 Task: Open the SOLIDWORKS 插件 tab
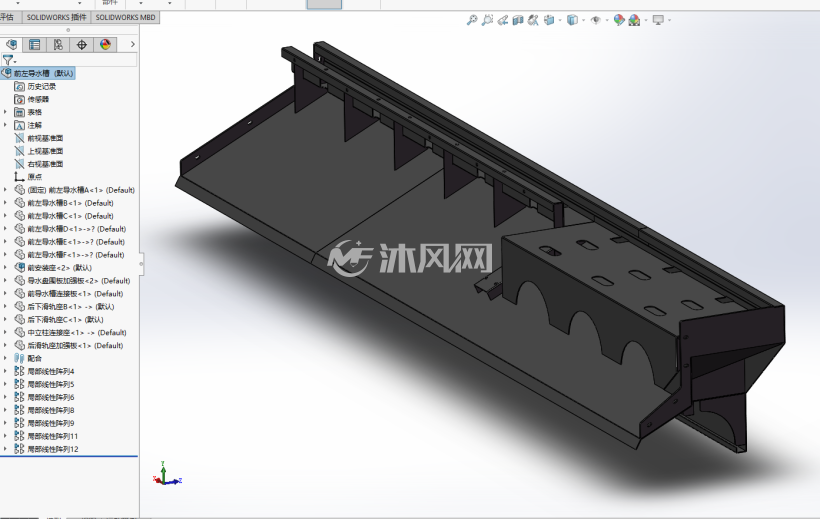pos(56,17)
